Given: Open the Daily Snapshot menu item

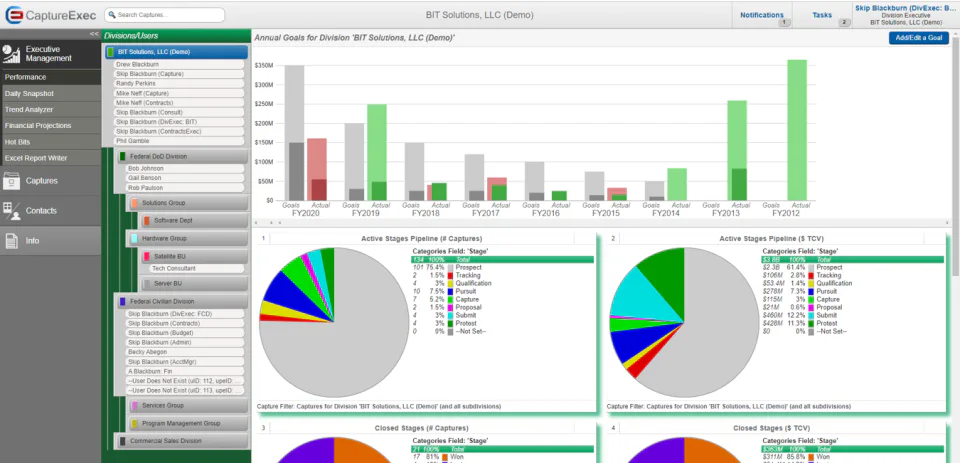Looking at the screenshot, I should pos(50,94).
